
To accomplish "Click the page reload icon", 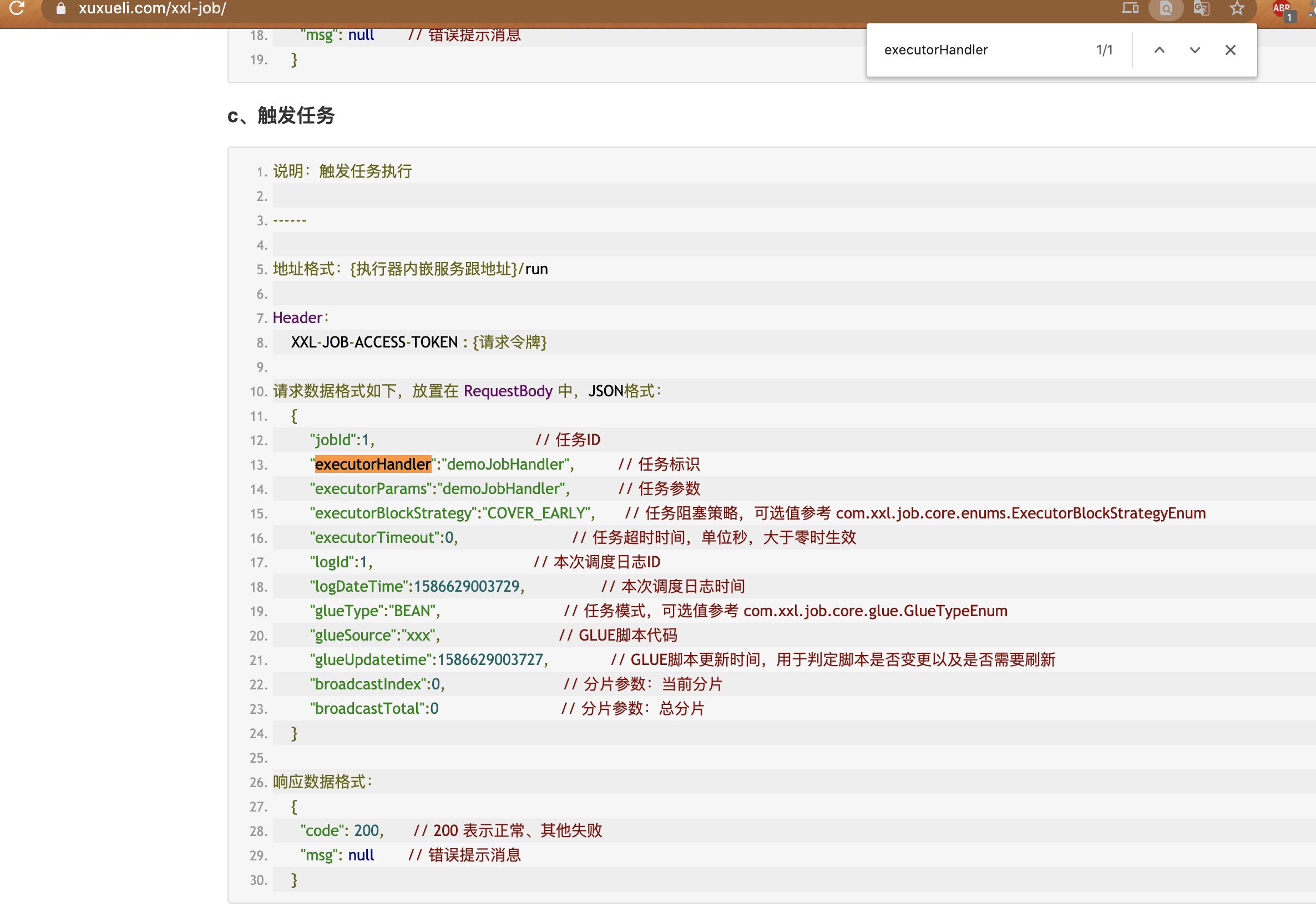I will coord(17,8).
